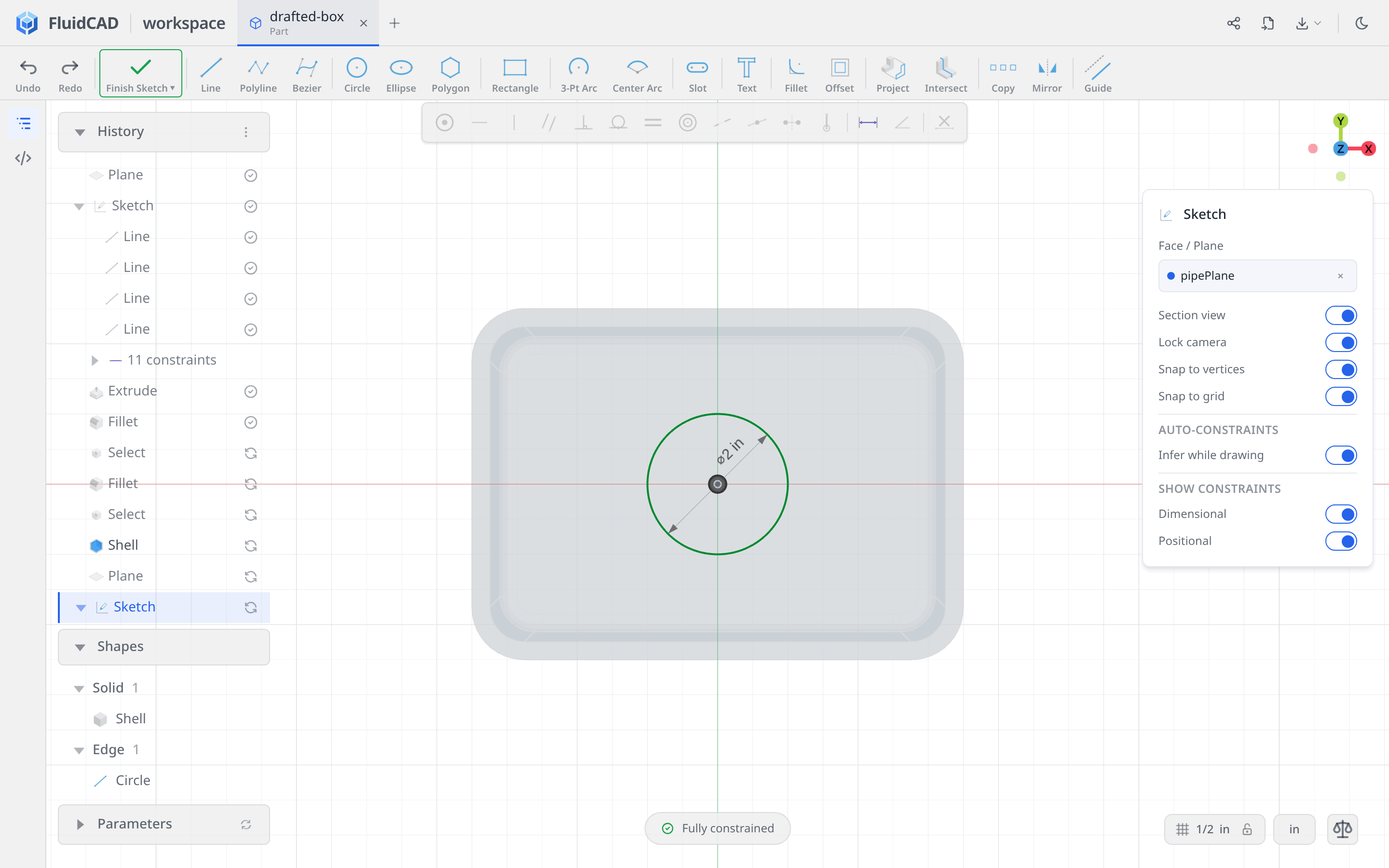Viewport: 1389px width, 868px height.
Task: Collapse the Solid shapes group
Action: tap(79, 688)
